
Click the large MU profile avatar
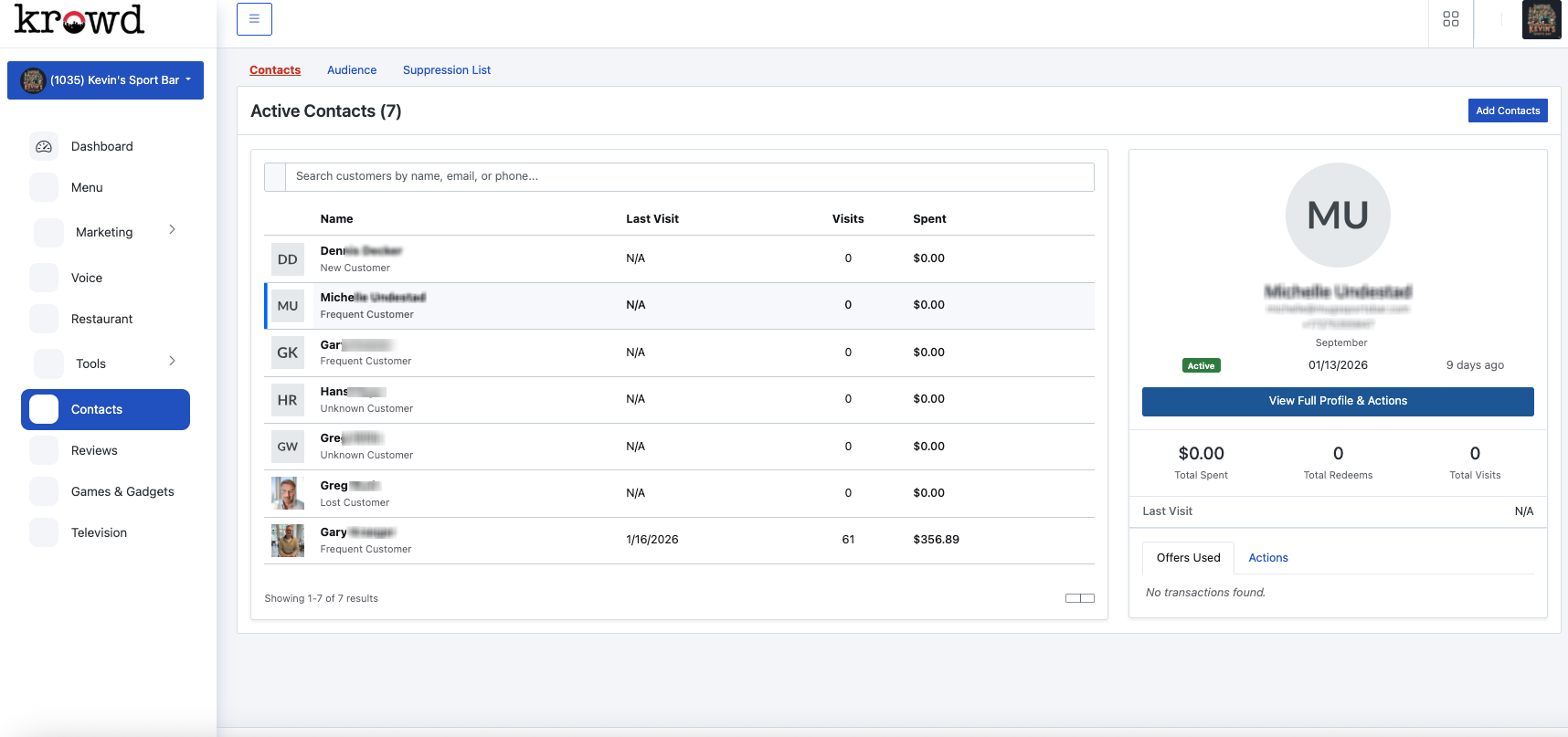coord(1338,216)
